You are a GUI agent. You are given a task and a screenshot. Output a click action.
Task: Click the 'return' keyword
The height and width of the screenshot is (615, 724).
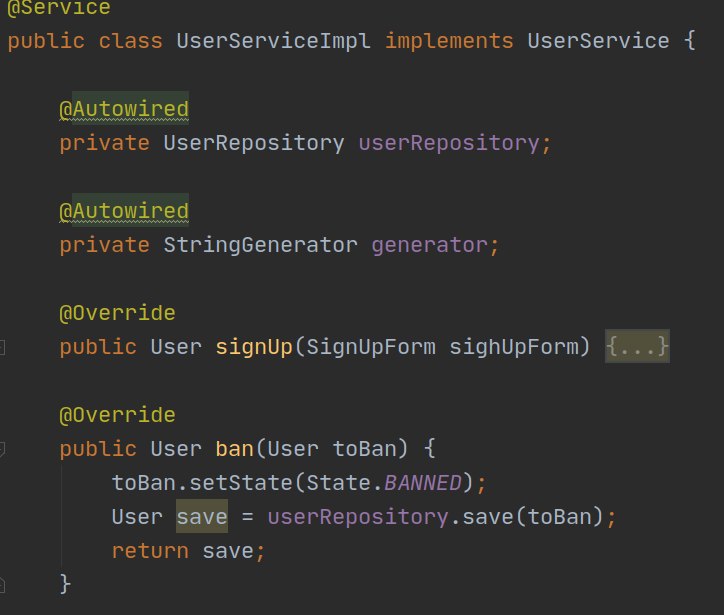[150, 551]
